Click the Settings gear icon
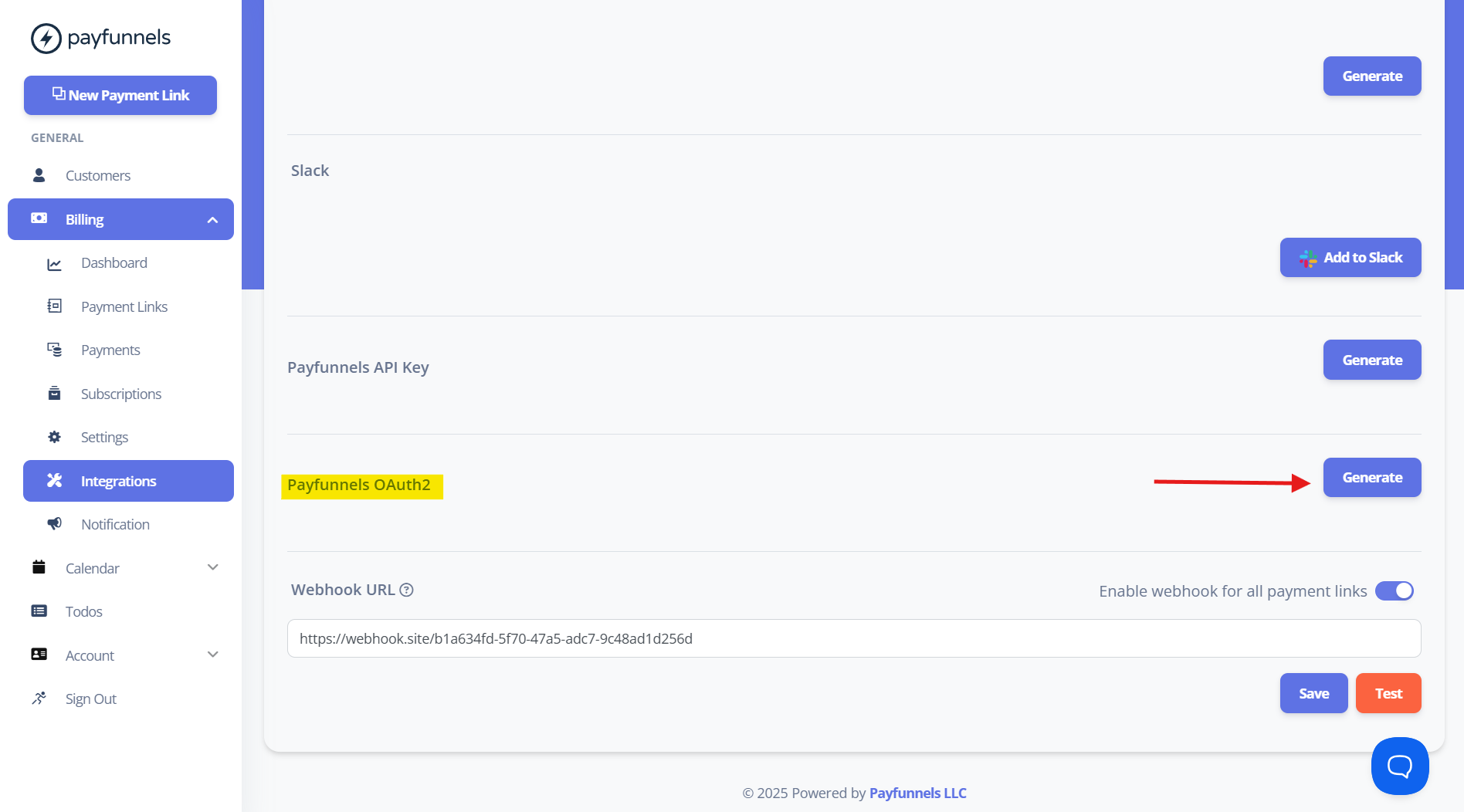This screenshot has width=1464, height=812. pyautogui.click(x=54, y=437)
